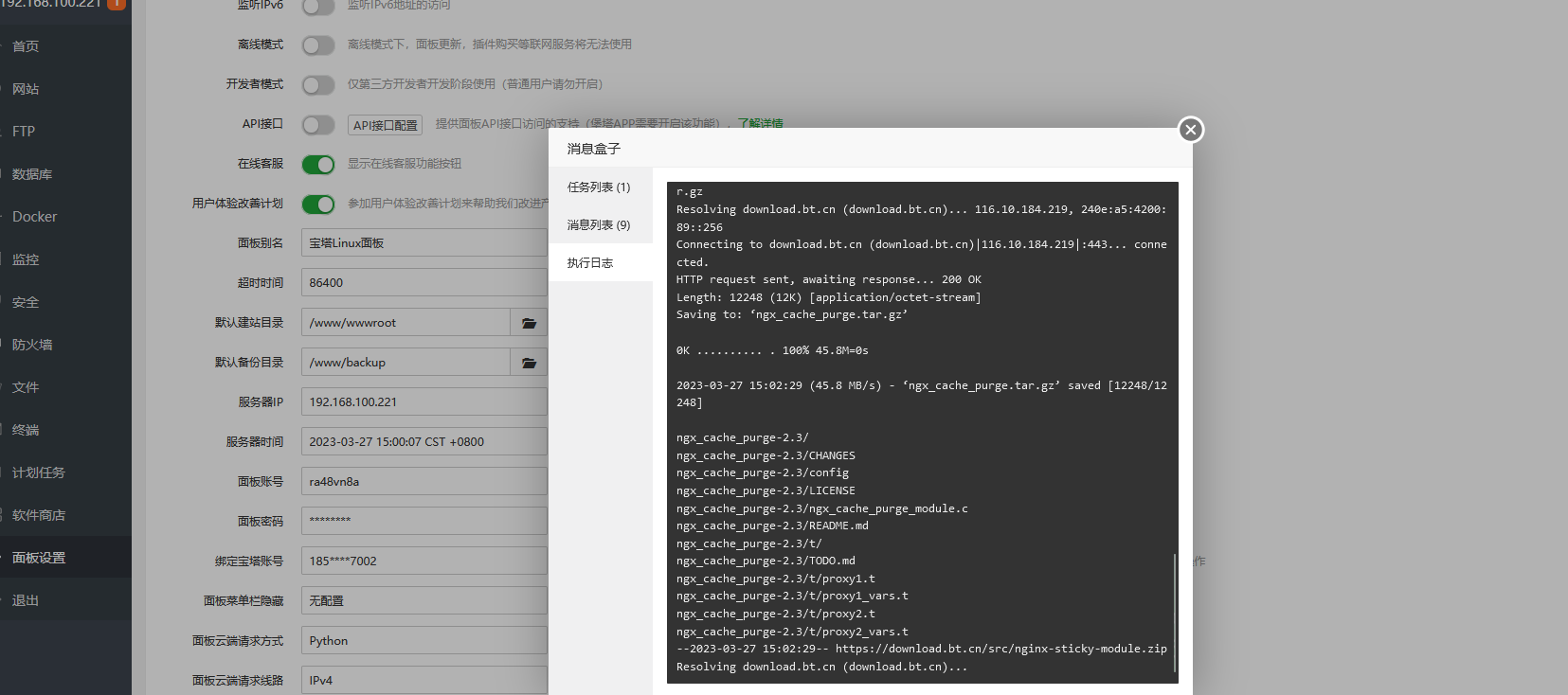Click log line ngx_cache_purge-2.3/config
This screenshot has height=695, width=1568.
[763, 472]
